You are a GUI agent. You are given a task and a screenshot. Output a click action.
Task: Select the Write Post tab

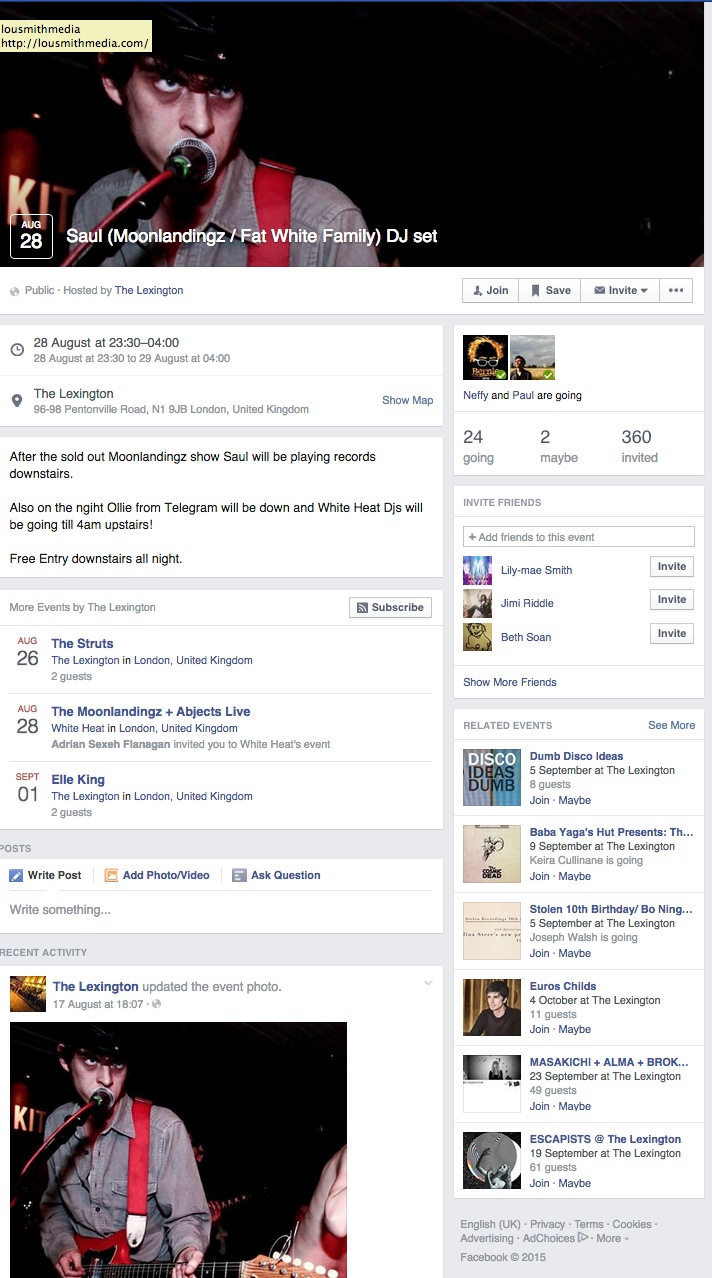45,875
